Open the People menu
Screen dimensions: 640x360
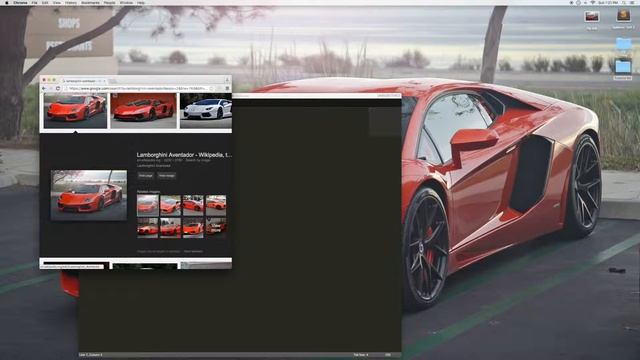click(x=109, y=2)
